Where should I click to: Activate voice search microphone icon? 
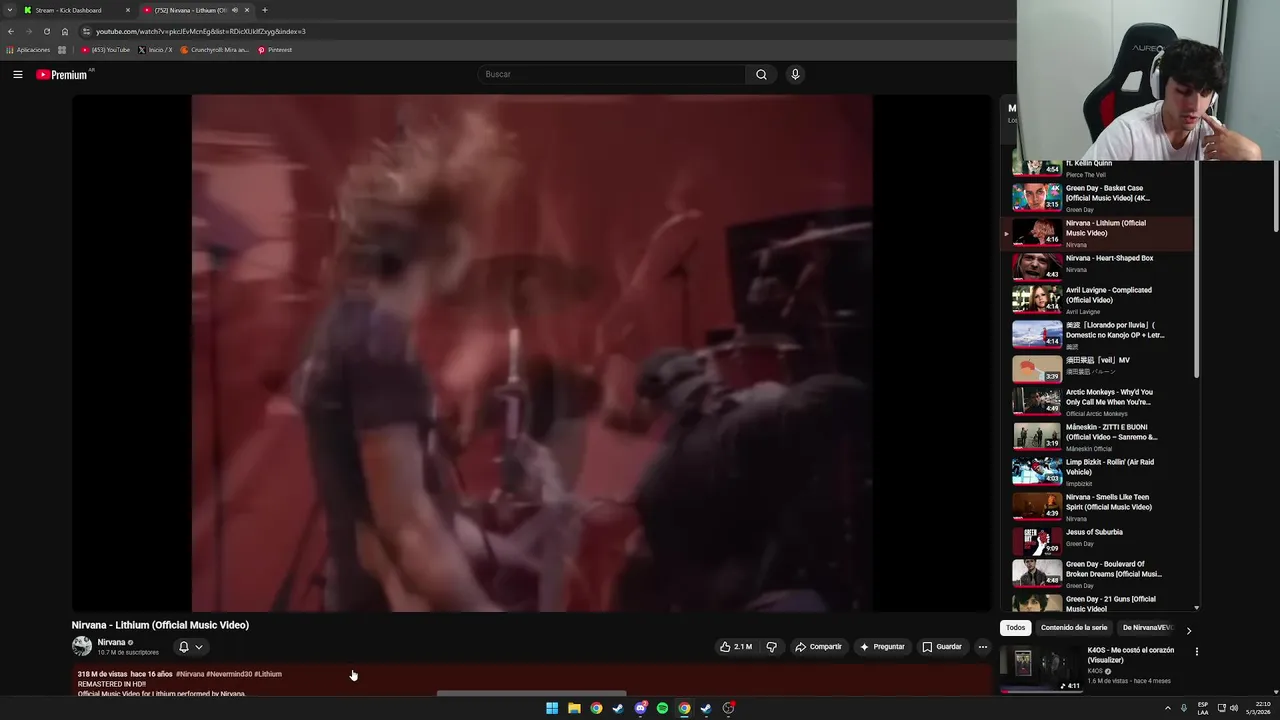(795, 74)
